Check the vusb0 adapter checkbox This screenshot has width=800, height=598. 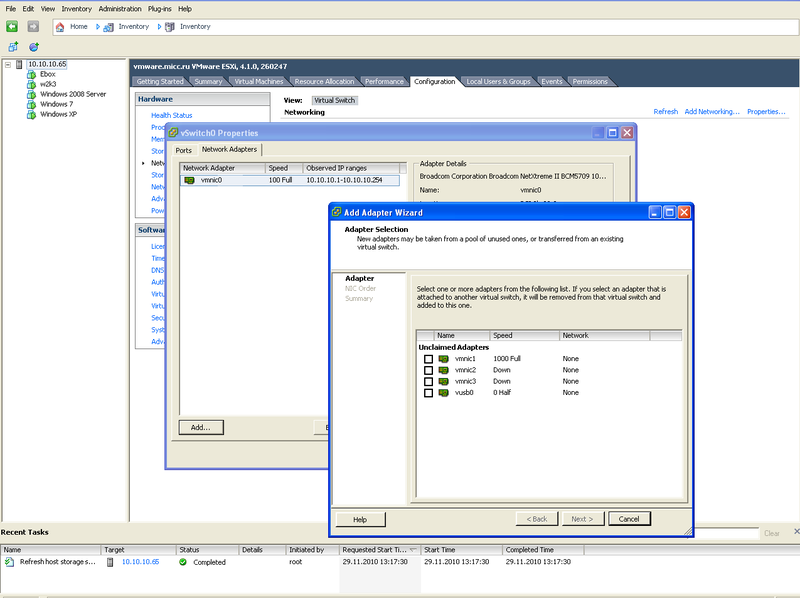pyautogui.click(x=429, y=393)
